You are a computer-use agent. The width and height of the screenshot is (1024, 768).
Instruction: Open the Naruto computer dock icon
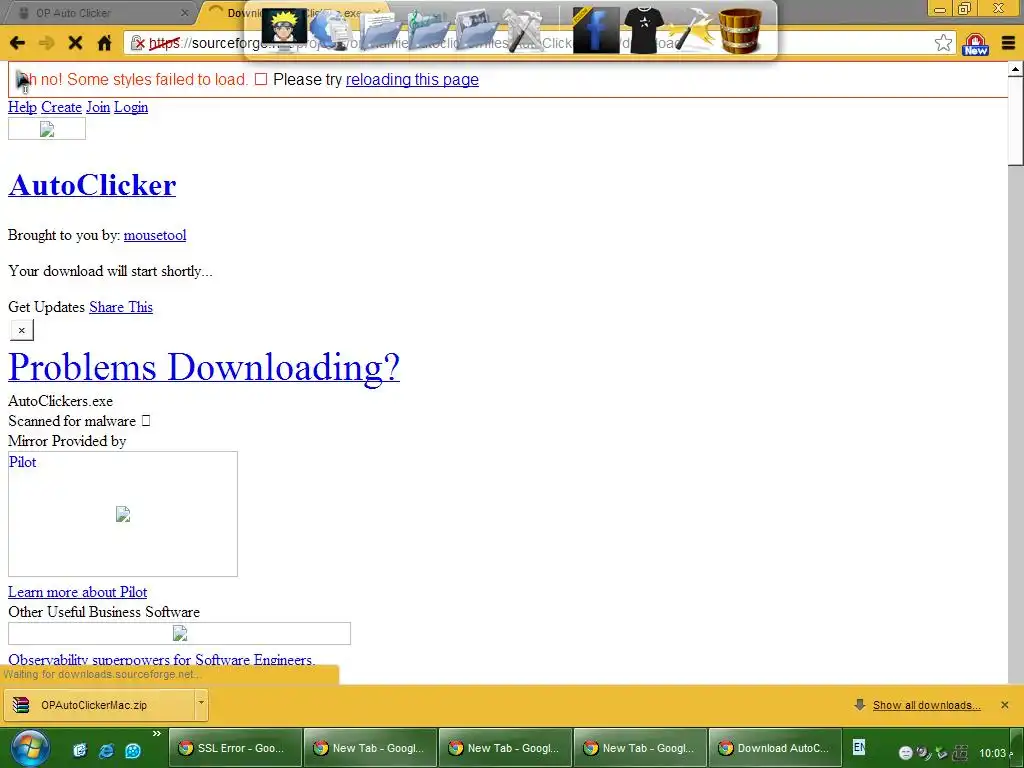[284, 29]
